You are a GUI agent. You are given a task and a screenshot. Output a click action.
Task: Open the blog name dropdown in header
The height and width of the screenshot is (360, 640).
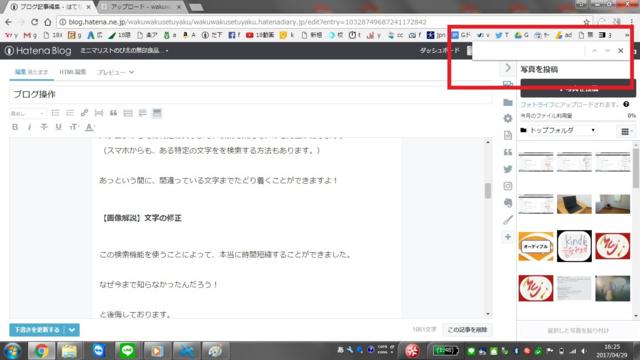[124, 51]
